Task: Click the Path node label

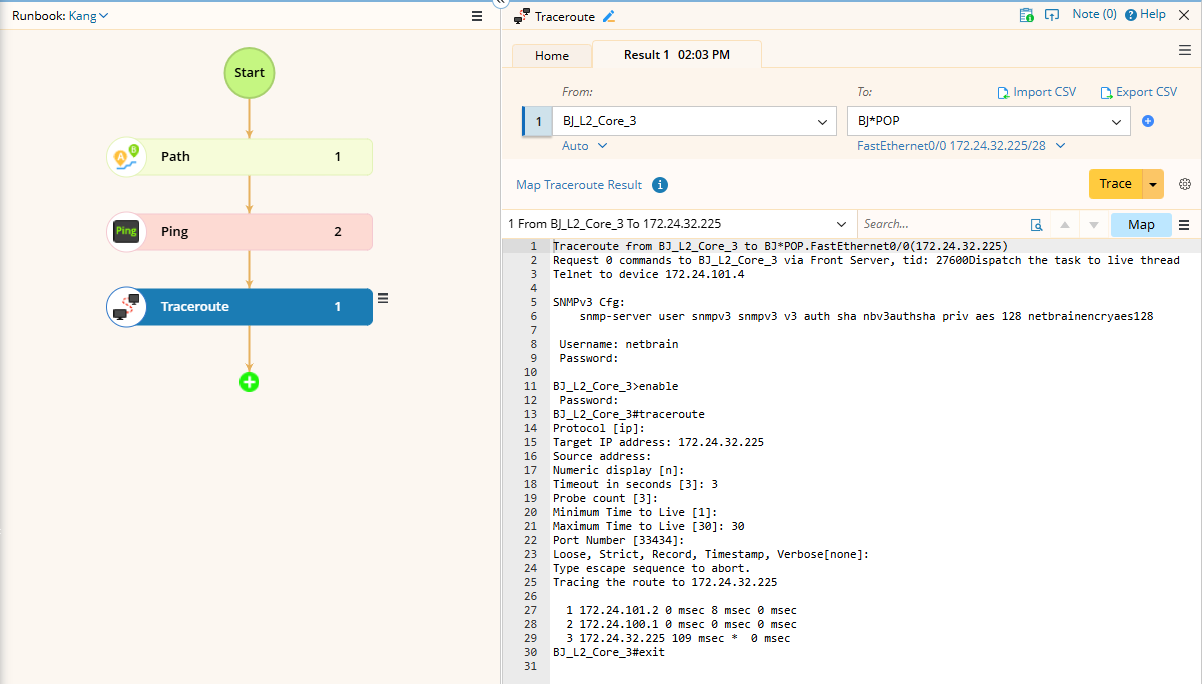Action: 175,157
